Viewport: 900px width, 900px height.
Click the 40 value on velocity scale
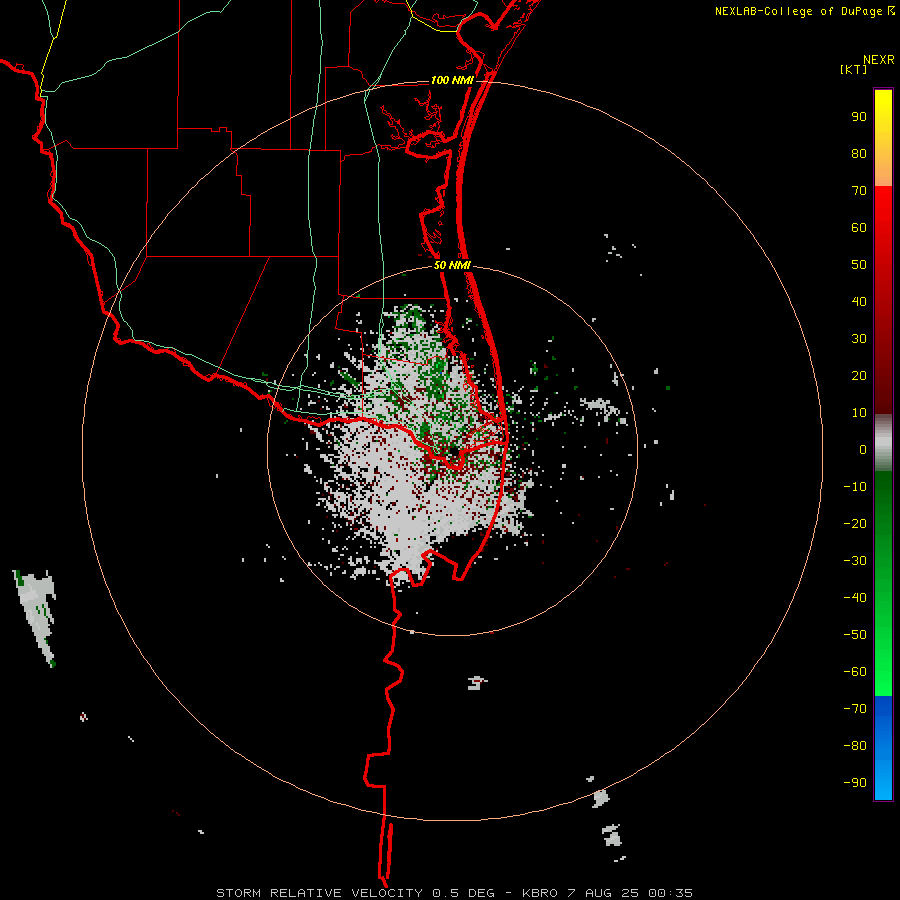(x=859, y=302)
